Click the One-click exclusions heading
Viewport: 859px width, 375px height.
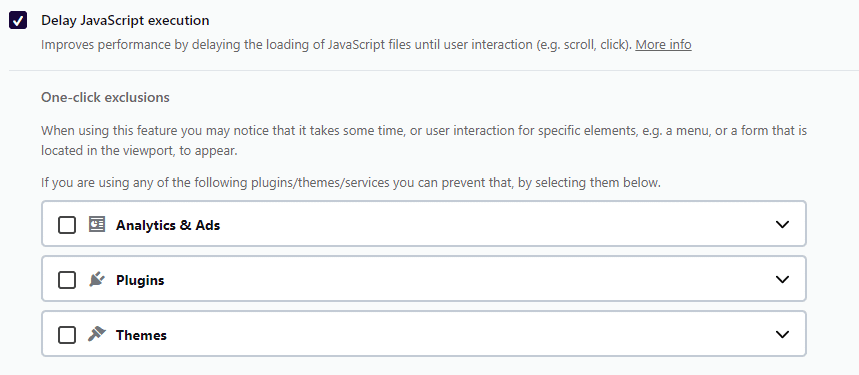pyautogui.click(x=105, y=97)
